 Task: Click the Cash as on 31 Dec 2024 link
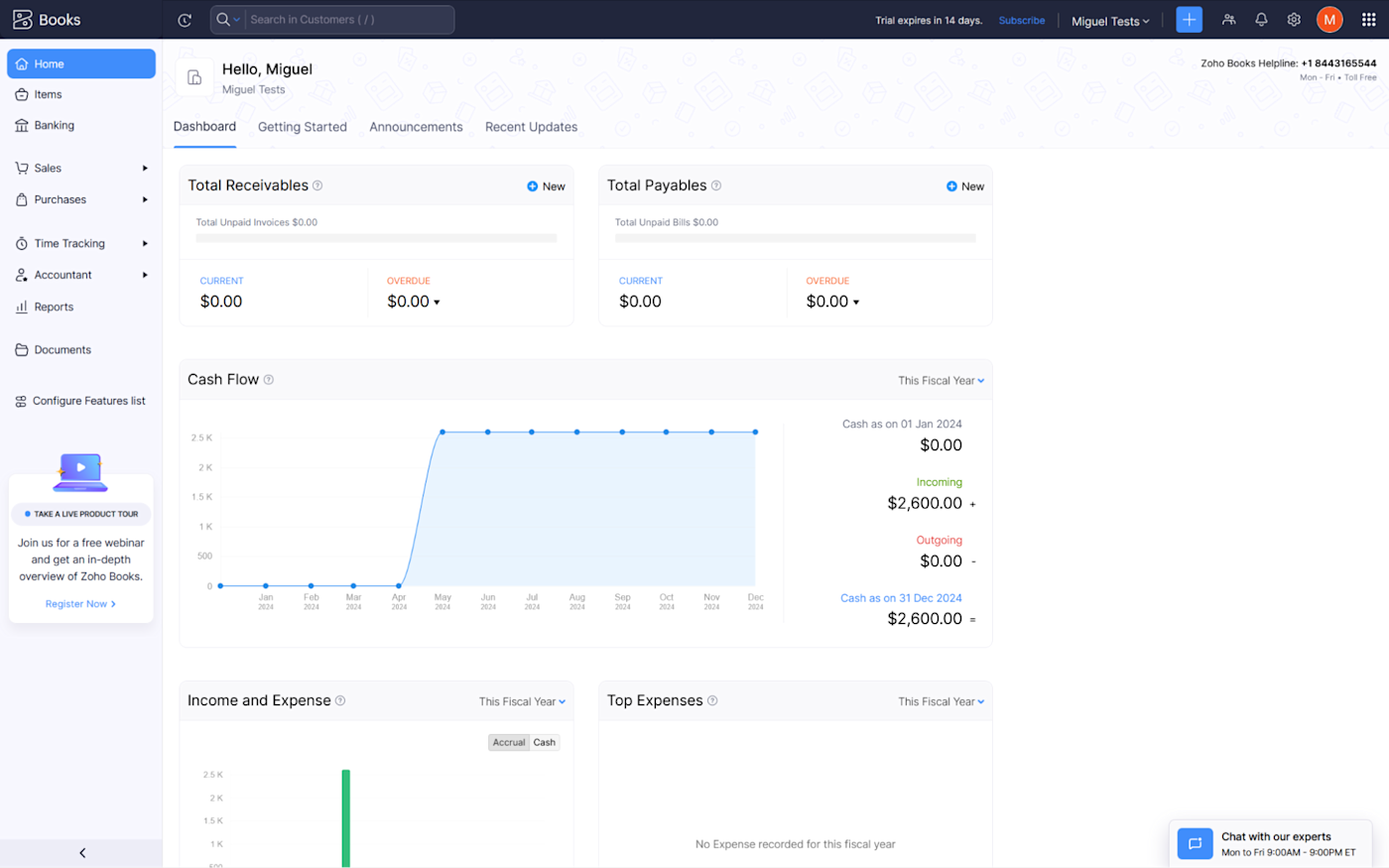point(901,598)
